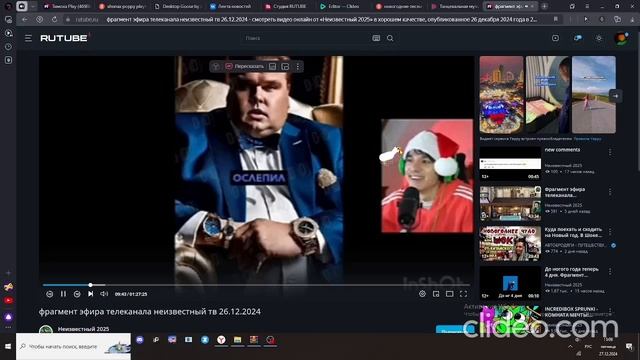
Task: Click the search magnifier icon
Action: point(390,38)
